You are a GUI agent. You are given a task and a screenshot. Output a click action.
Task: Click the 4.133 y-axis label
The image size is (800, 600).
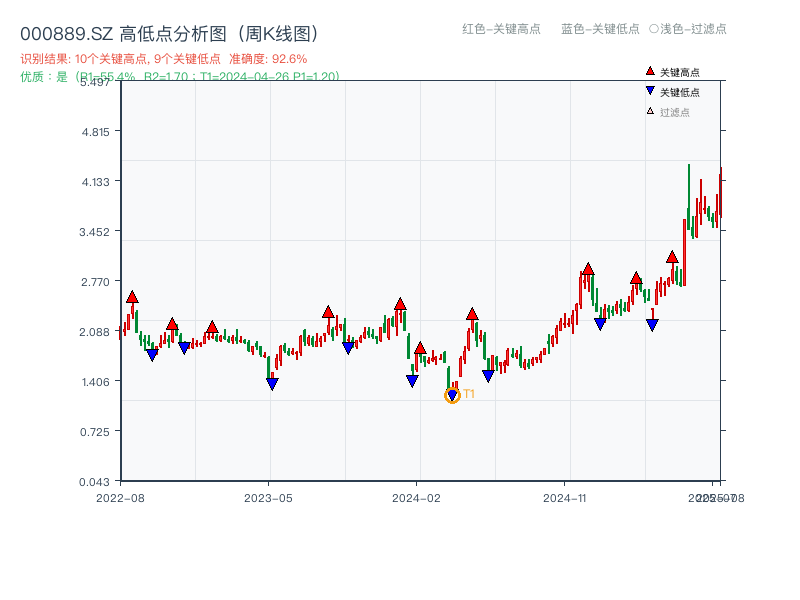point(95,182)
